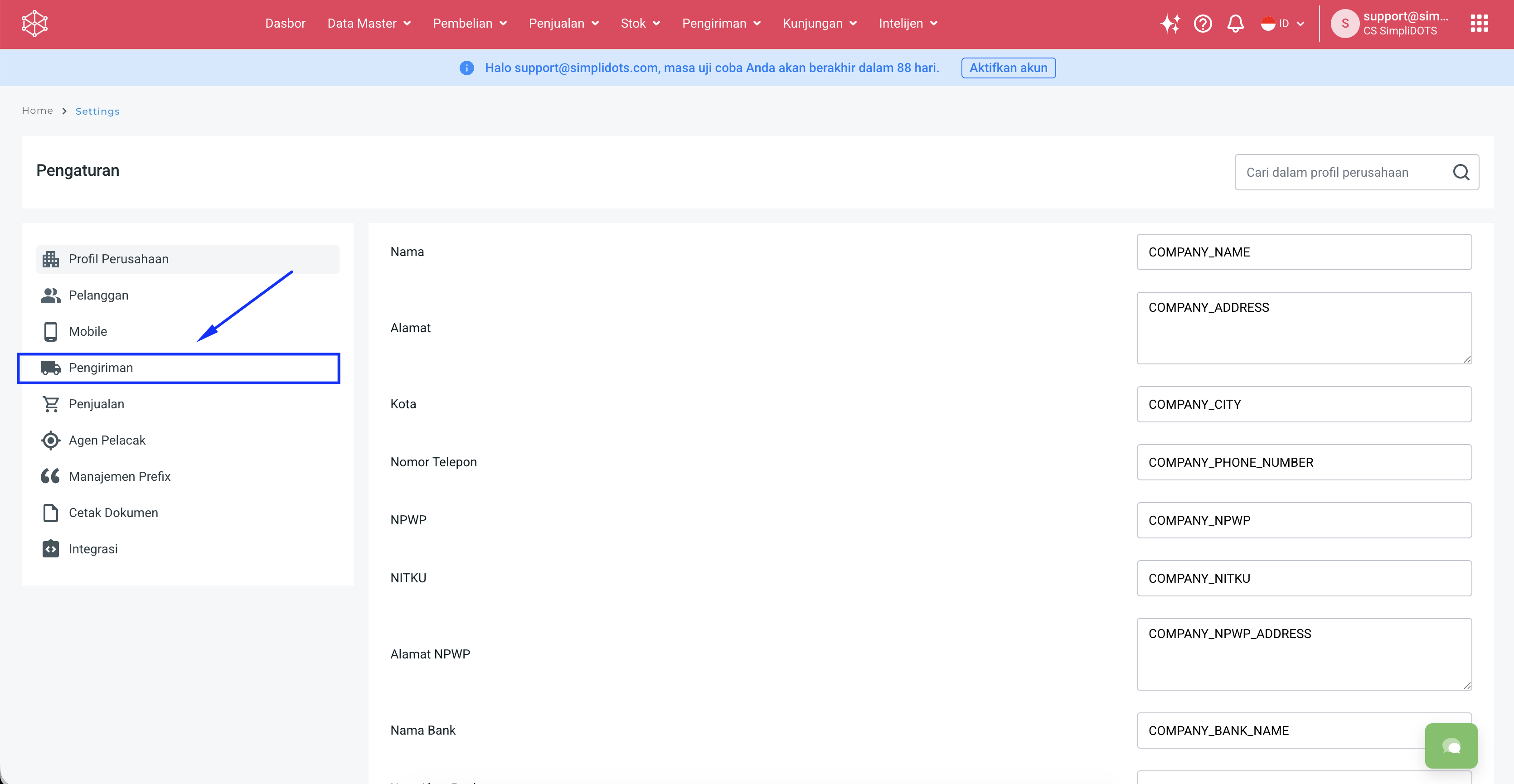Click the Aktifkan akun button
Viewport: 1514px width, 784px height.
(x=1008, y=68)
